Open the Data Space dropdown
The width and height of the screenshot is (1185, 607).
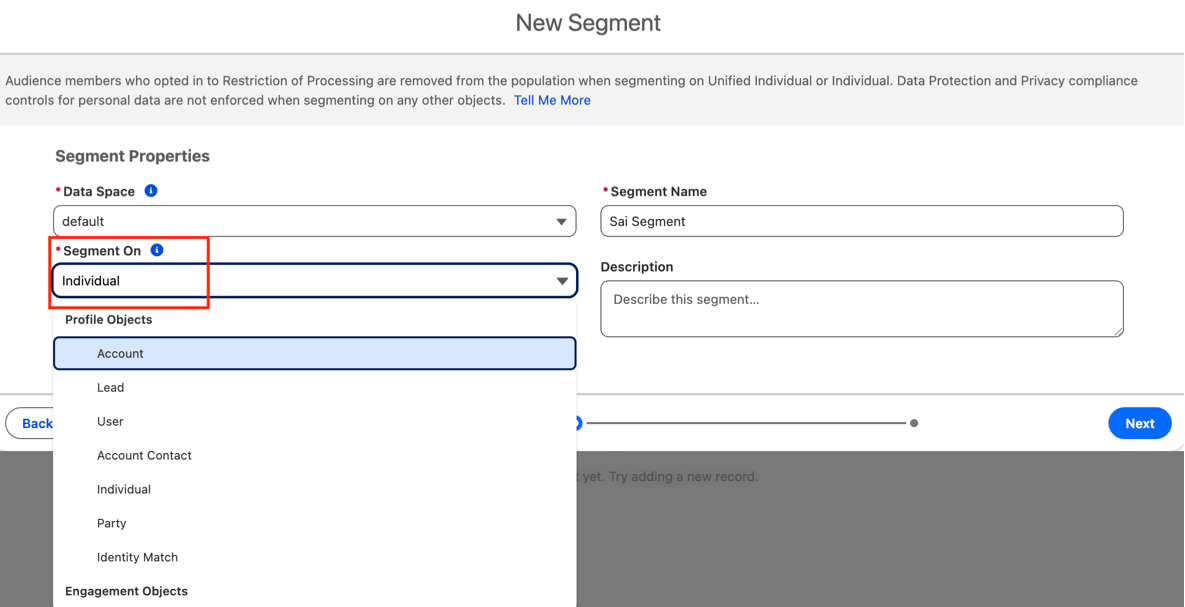click(x=314, y=221)
